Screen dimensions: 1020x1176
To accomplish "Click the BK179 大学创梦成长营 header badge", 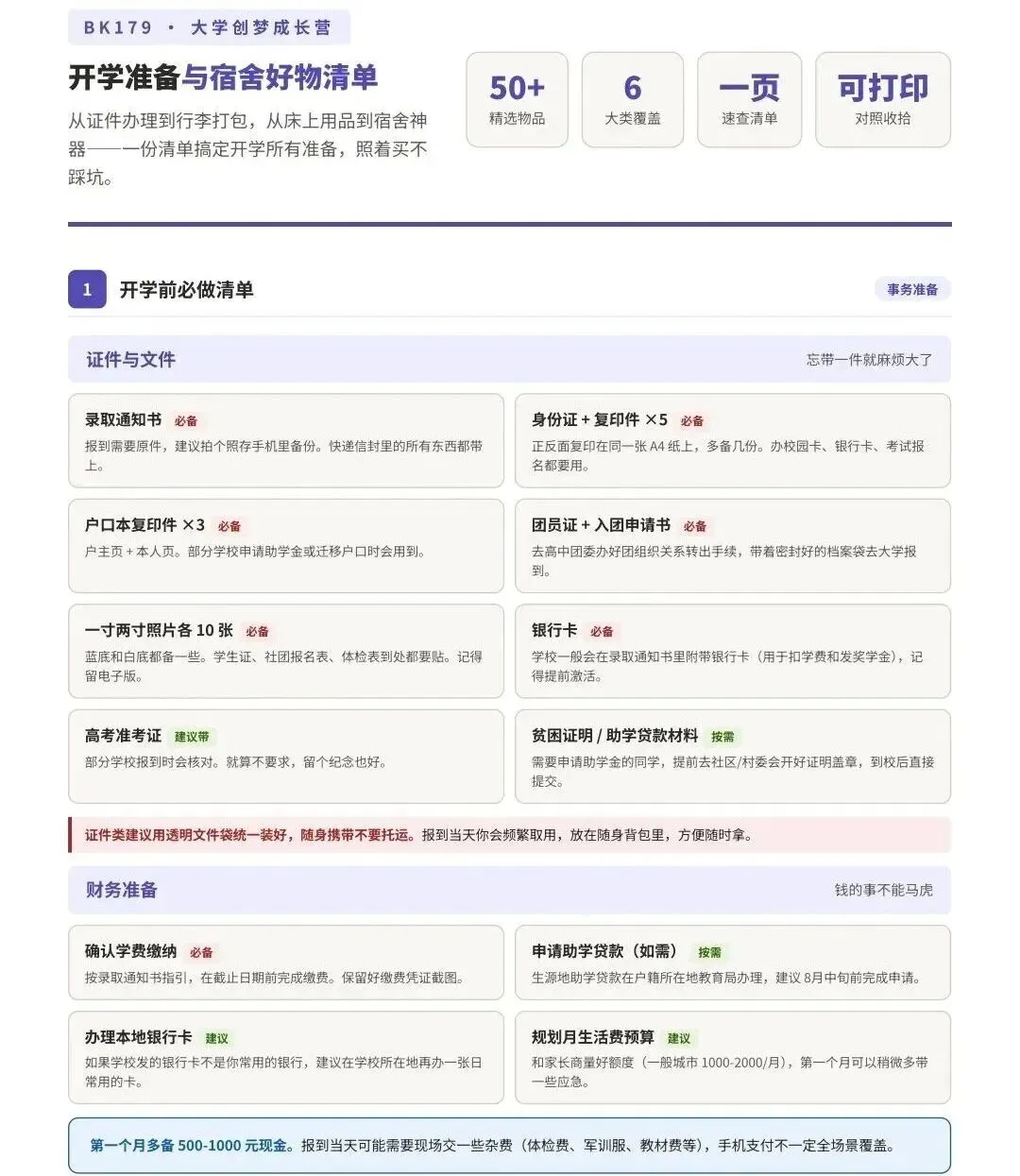I will pyautogui.click(x=209, y=27).
